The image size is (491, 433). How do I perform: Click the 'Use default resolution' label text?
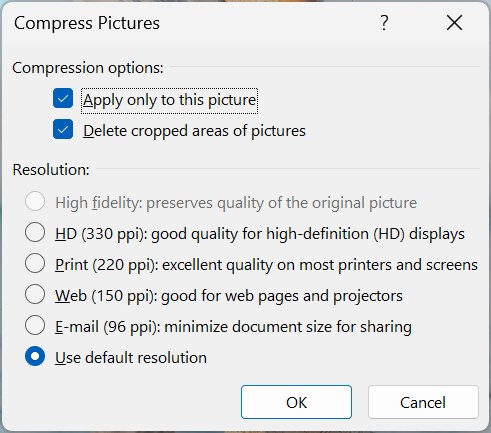point(131,358)
